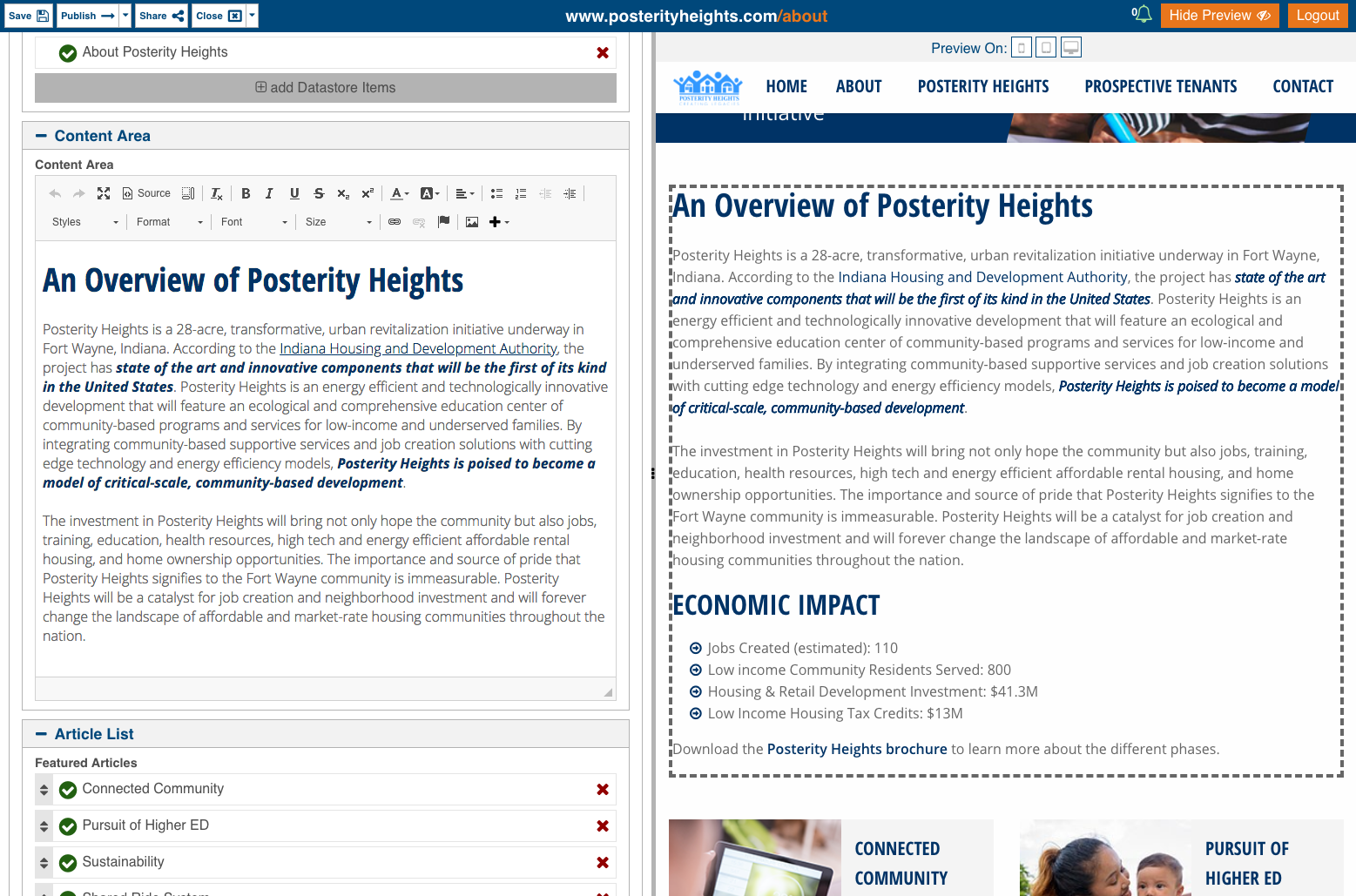Select desktop preview mode
Viewport: 1356px width, 896px height.
[1071, 48]
